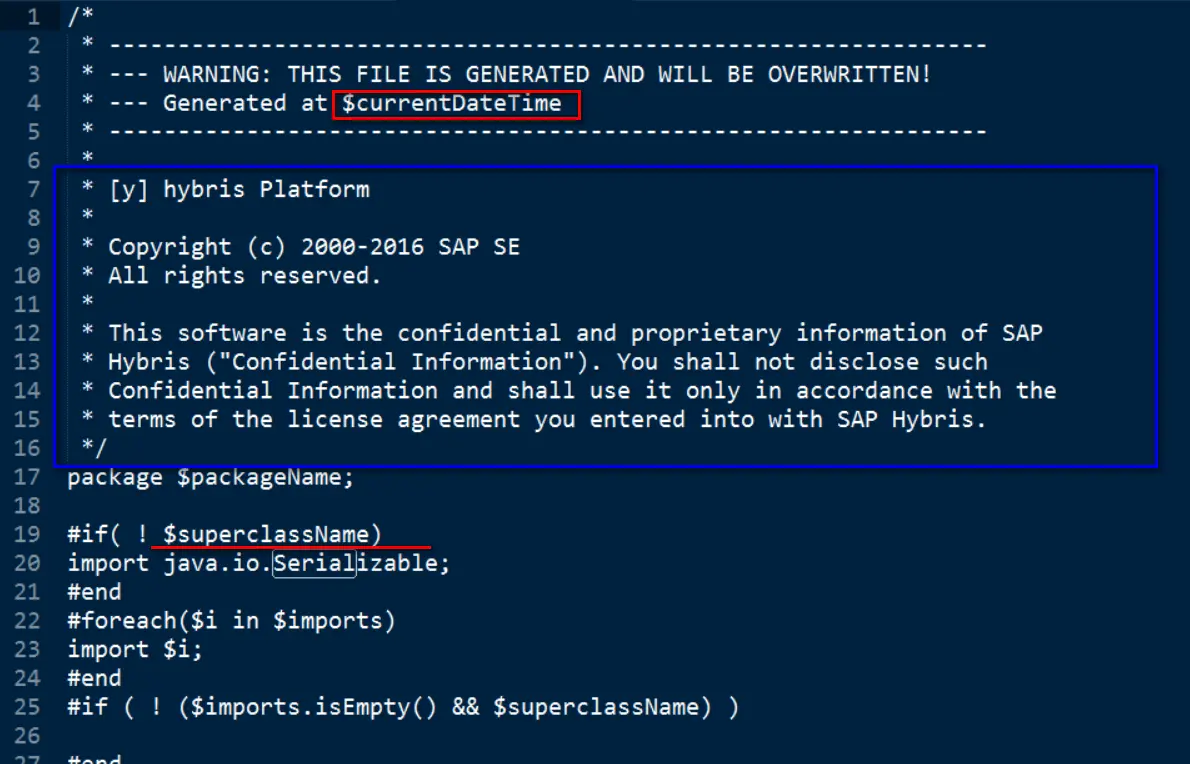Click the "import java.io.Serializable;" line
The image size is (1190, 764).
coord(259,563)
